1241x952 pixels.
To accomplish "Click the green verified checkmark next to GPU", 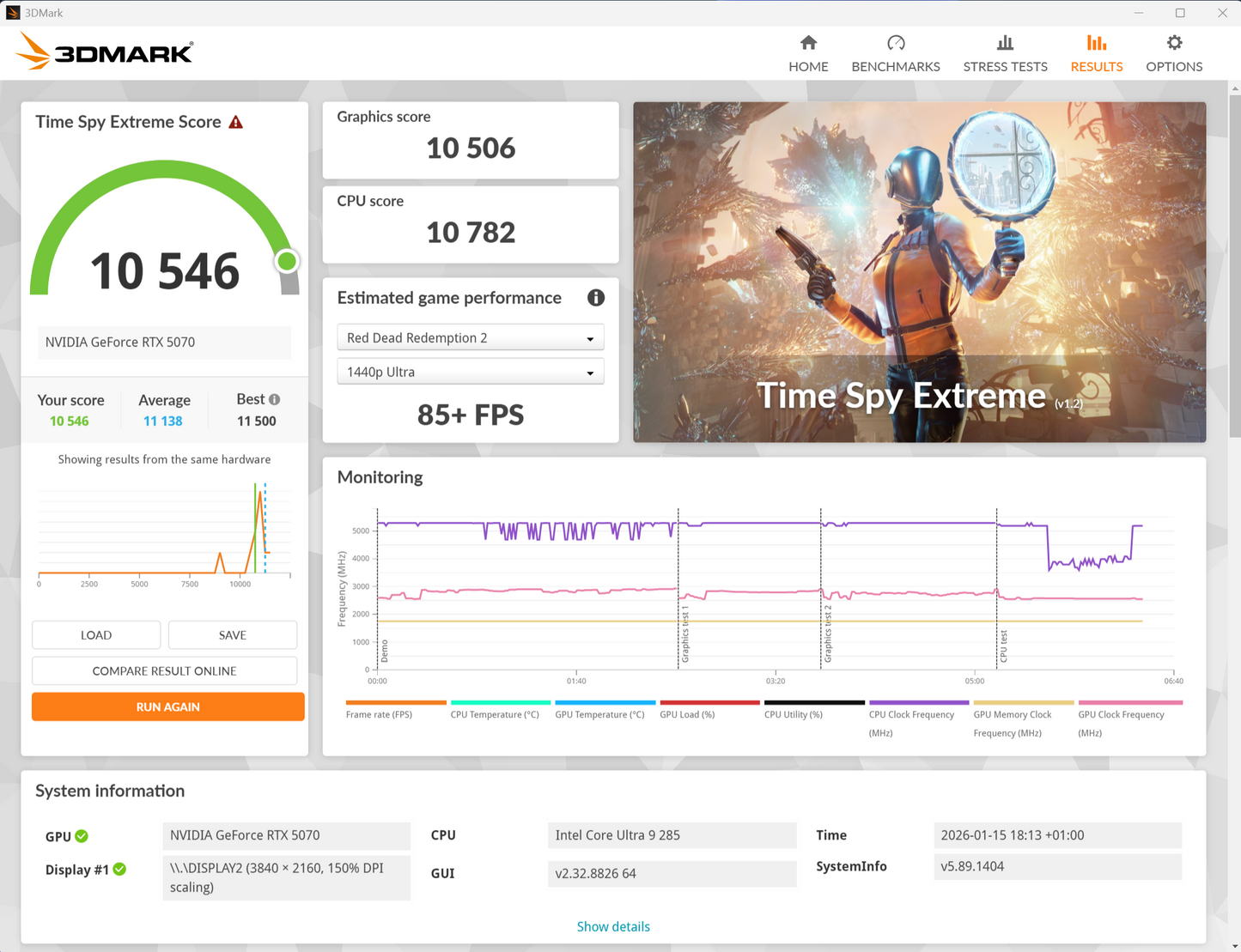I will point(81,835).
